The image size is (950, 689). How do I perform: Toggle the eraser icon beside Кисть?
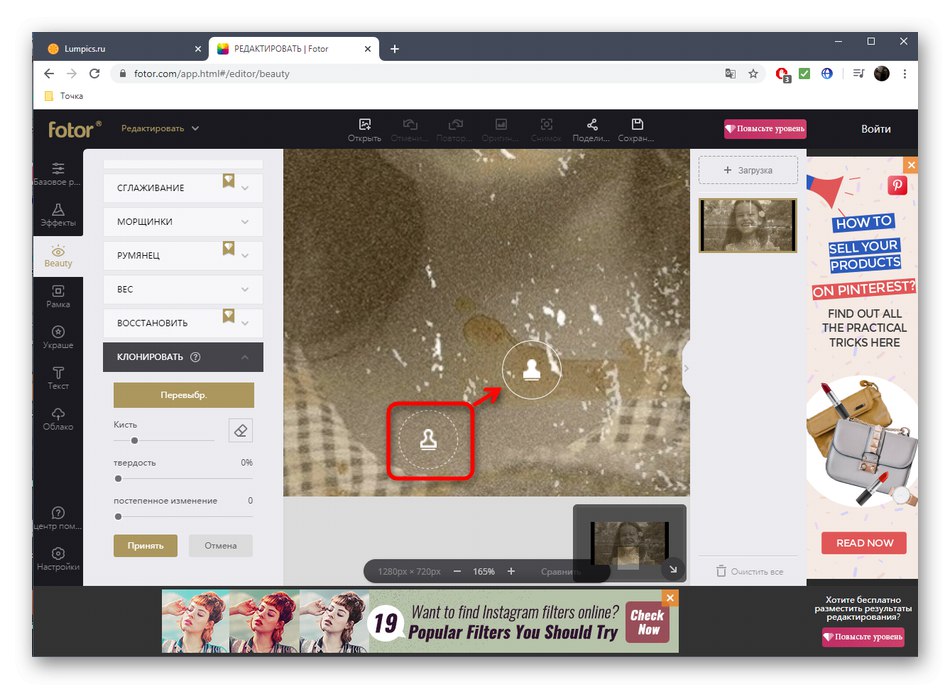[241, 430]
